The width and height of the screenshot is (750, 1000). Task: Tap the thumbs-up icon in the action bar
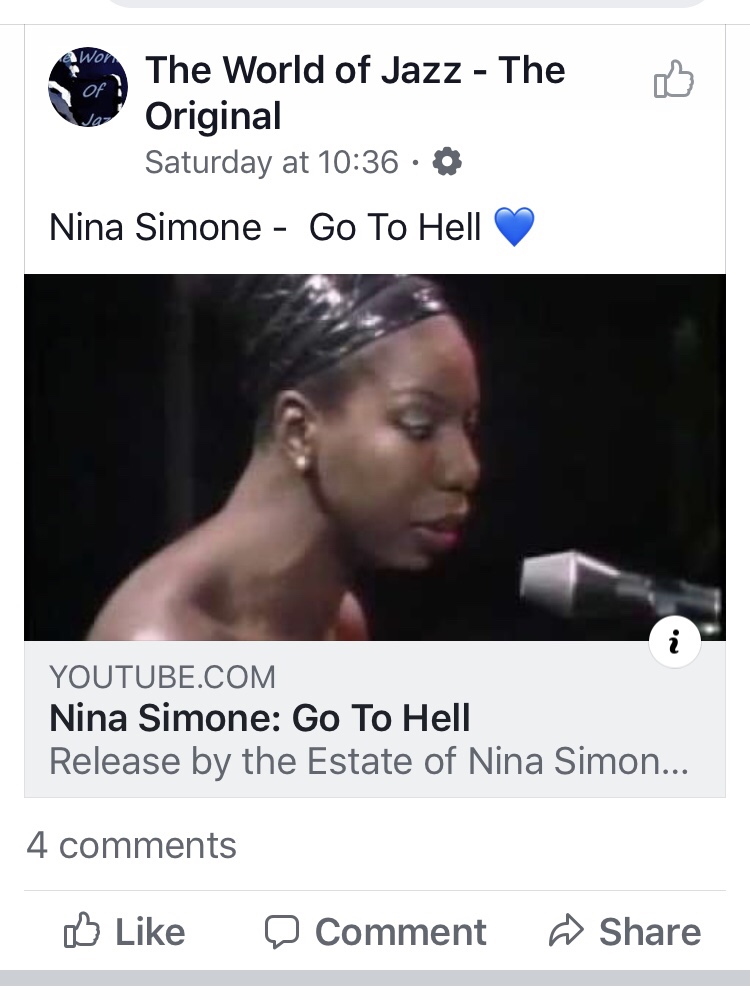click(82, 932)
